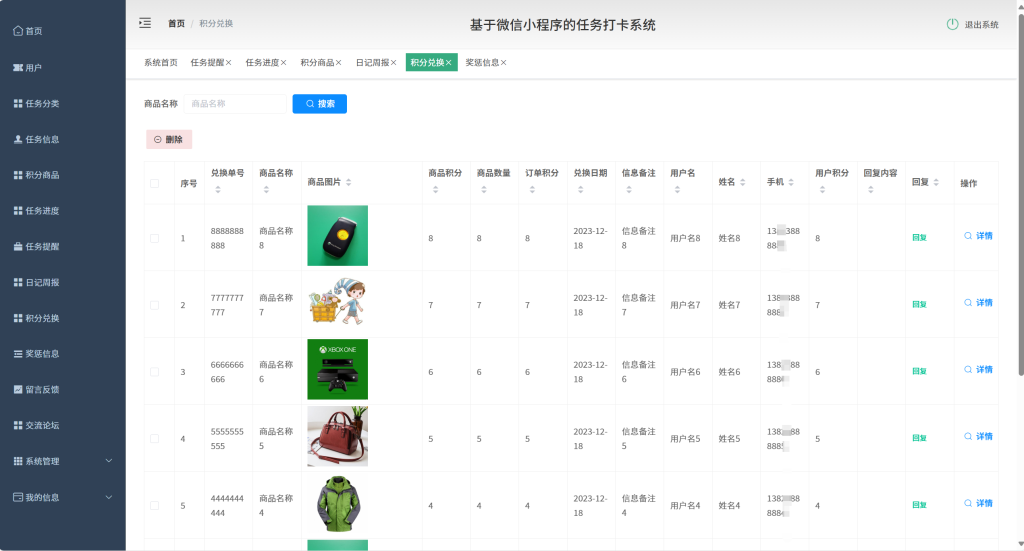Close the 任务提醒 tab with its X
The height and width of the screenshot is (551, 1024).
(x=229, y=63)
